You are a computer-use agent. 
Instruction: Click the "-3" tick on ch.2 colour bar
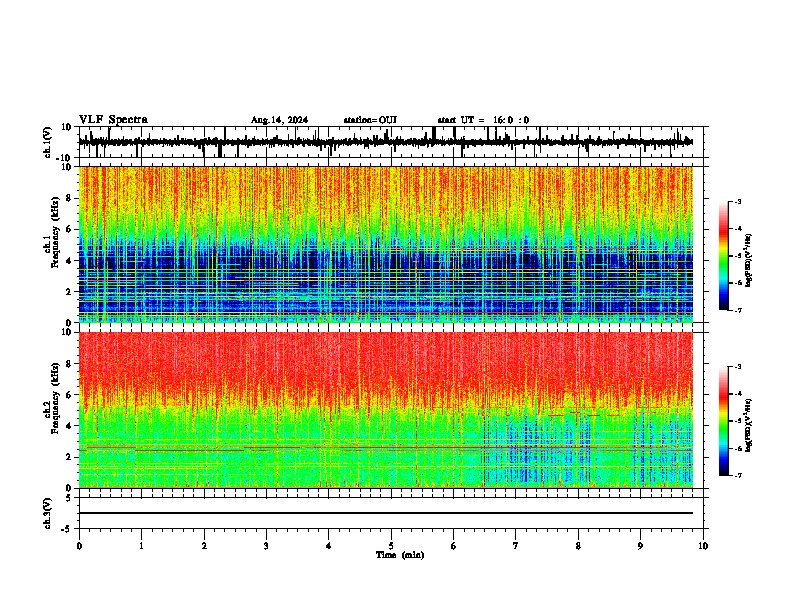(738, 367)
